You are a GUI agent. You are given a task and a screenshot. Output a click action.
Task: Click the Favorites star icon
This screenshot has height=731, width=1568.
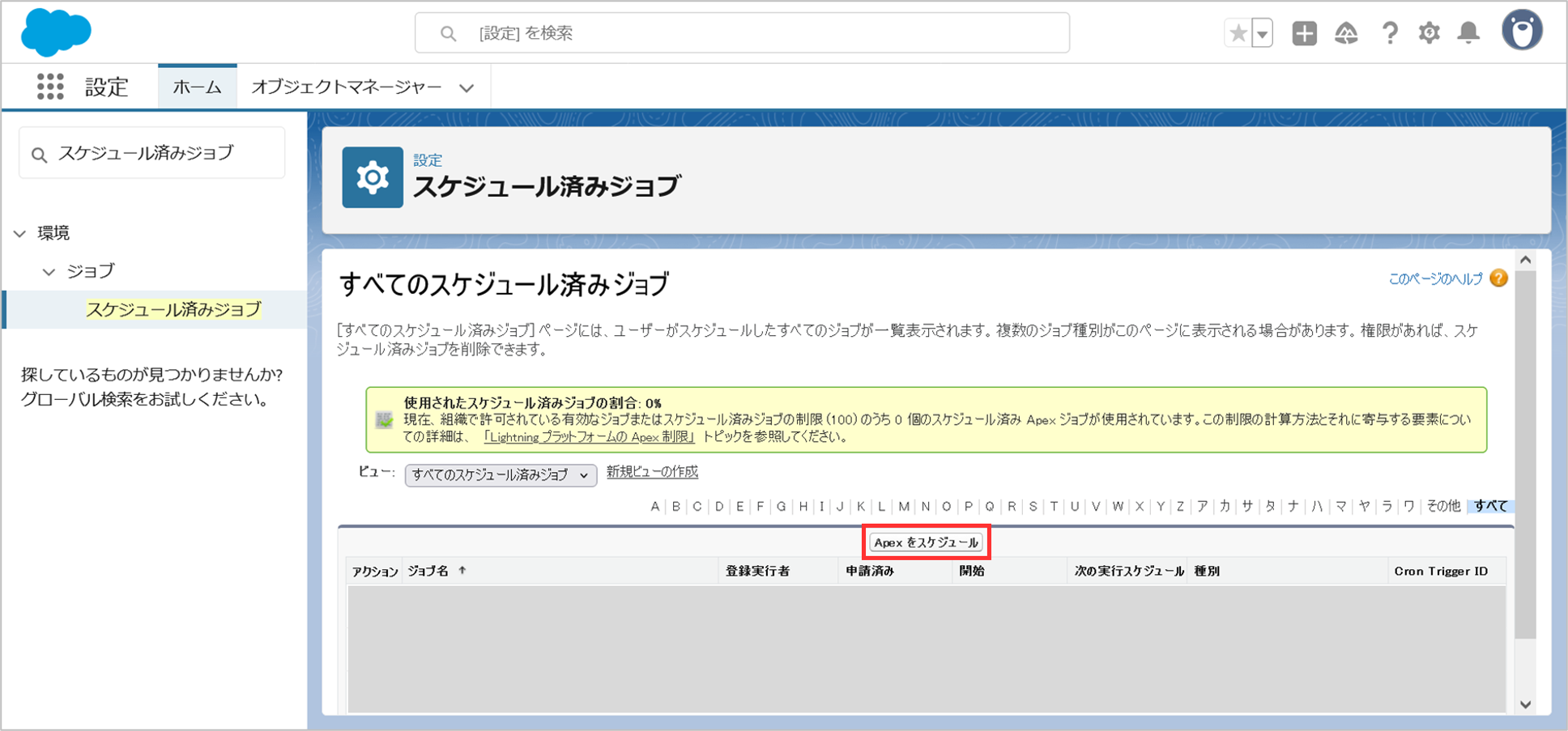[x=1238, y=33]
